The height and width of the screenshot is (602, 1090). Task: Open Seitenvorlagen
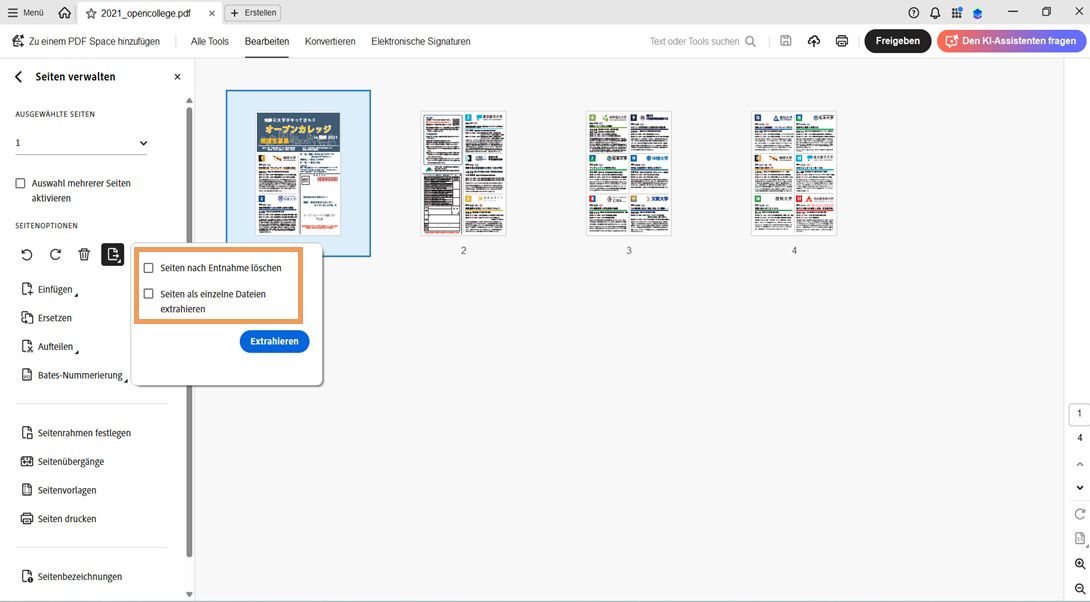[x=59, y=490]
